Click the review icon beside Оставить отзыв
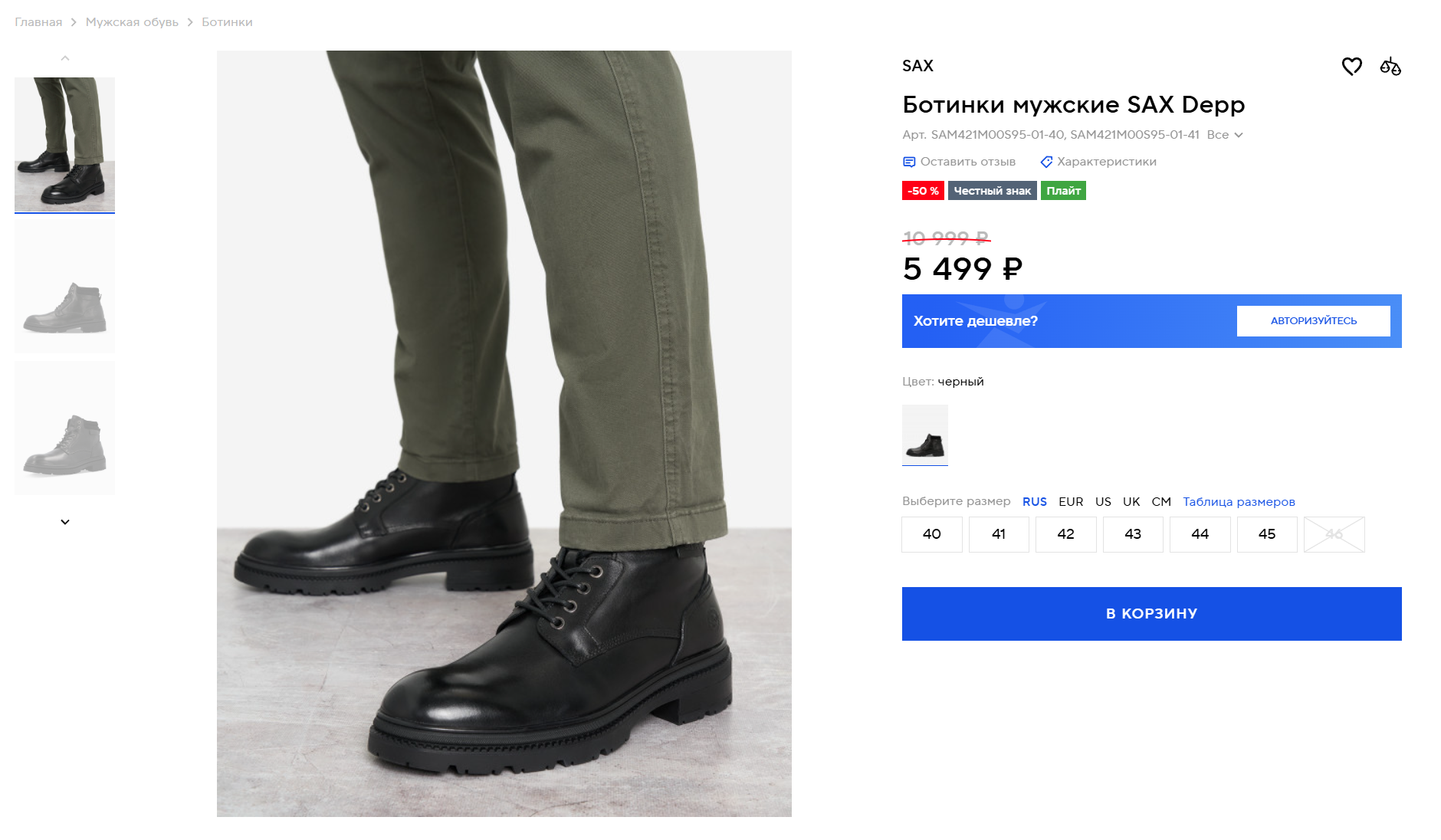Screen dimensions: 1441x840 909,162
